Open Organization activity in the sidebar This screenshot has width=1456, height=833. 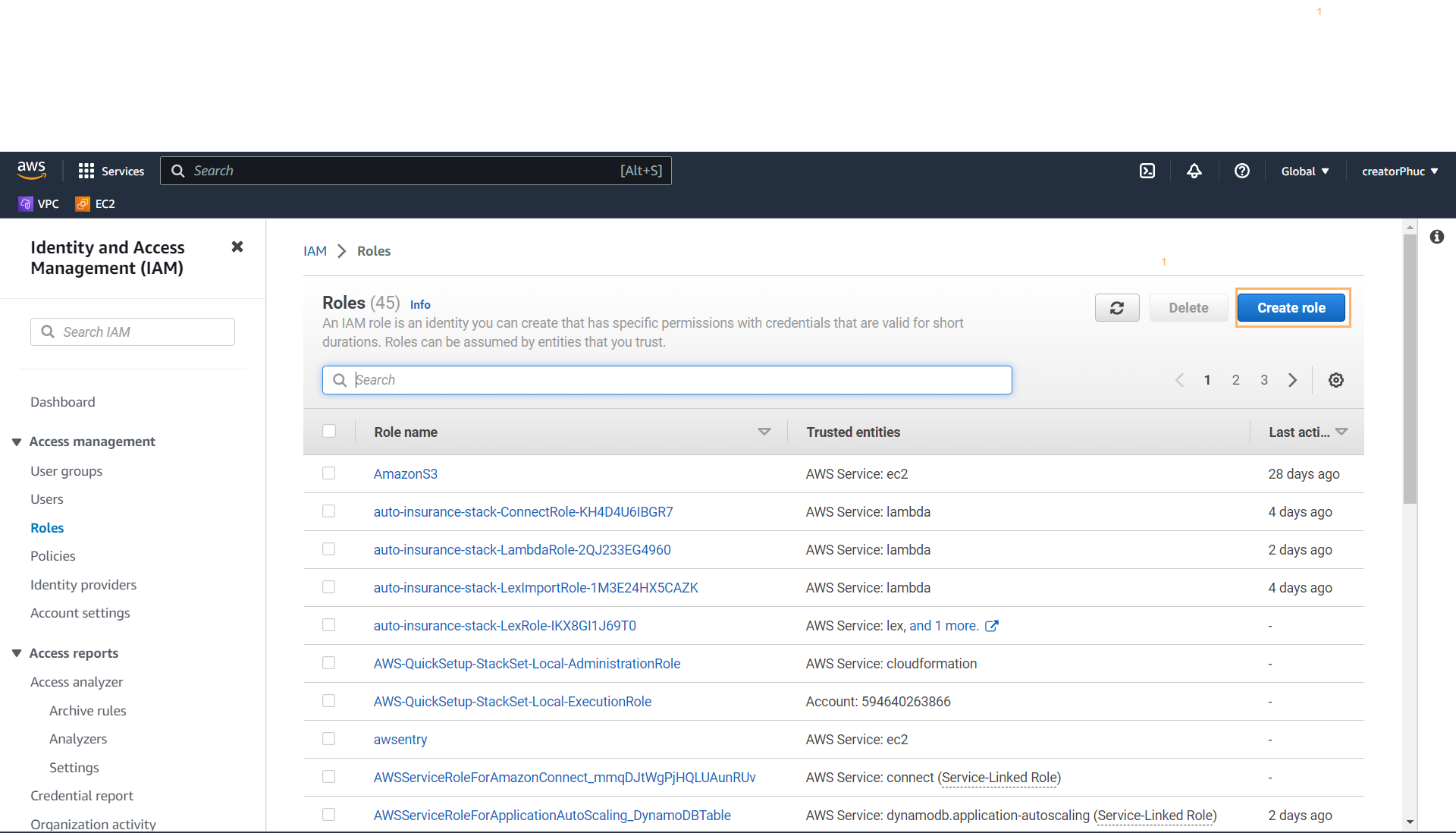tap(93, 824)
